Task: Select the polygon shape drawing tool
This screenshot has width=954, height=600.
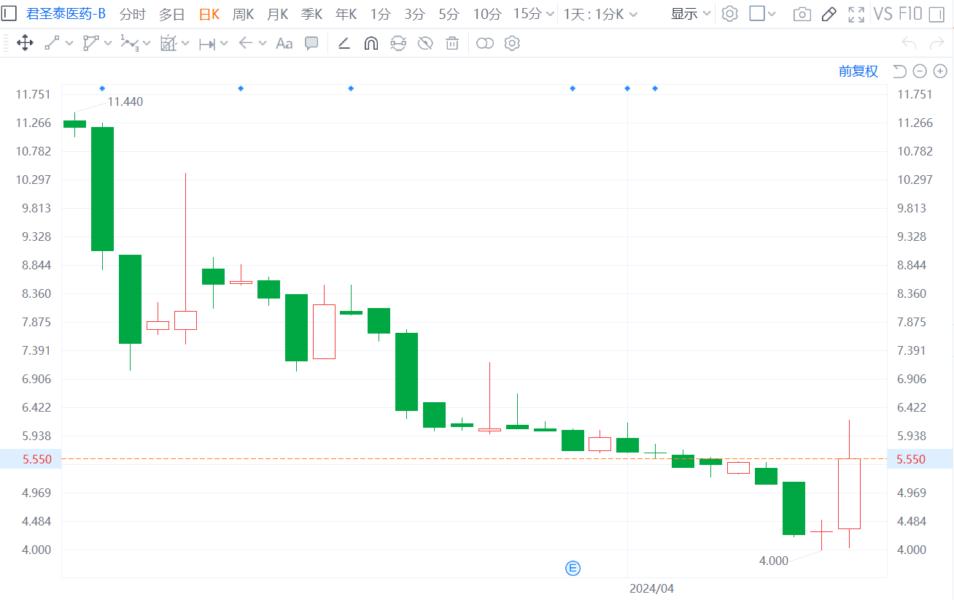Action: coord(91,43)
